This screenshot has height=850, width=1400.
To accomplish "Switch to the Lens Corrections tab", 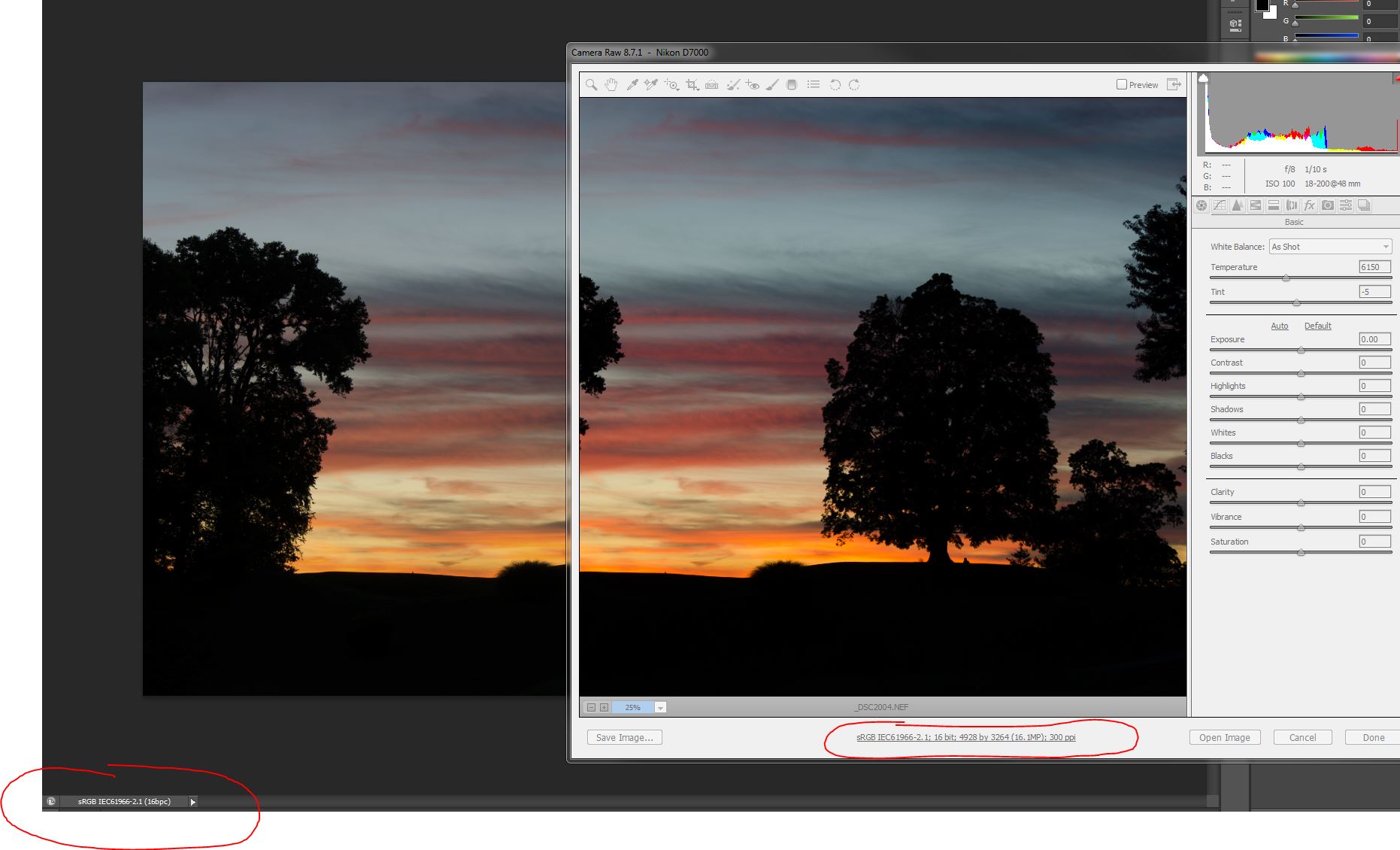I will pos(1291,205).
